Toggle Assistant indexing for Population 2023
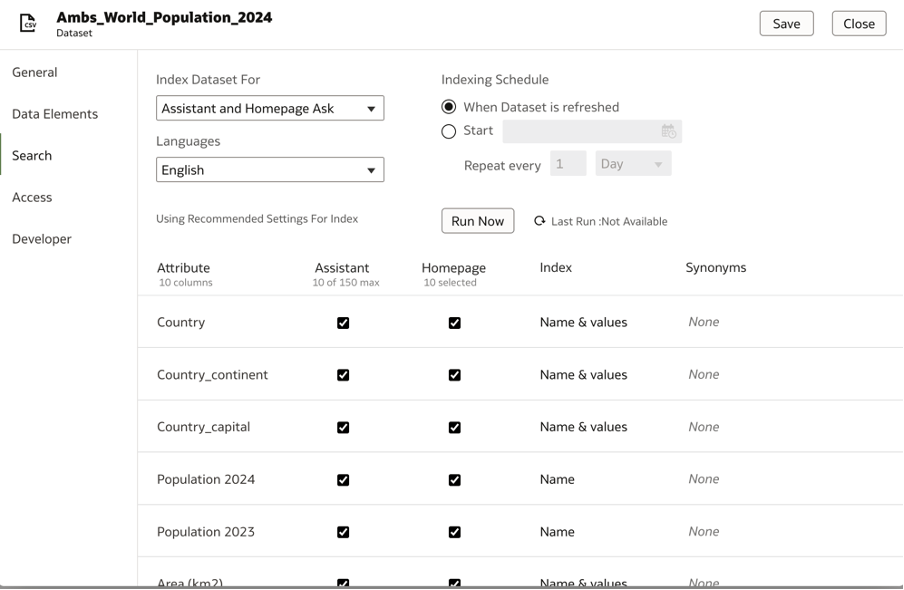The width and height of the screenshot is (904, 590). [x=343, y=531]
